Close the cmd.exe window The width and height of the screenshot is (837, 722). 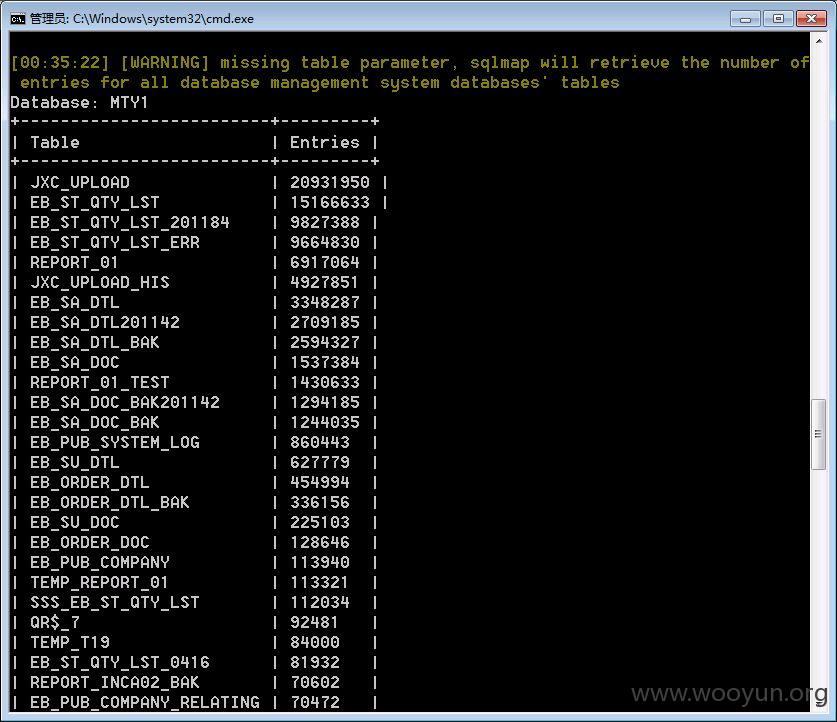coord(811,19)
